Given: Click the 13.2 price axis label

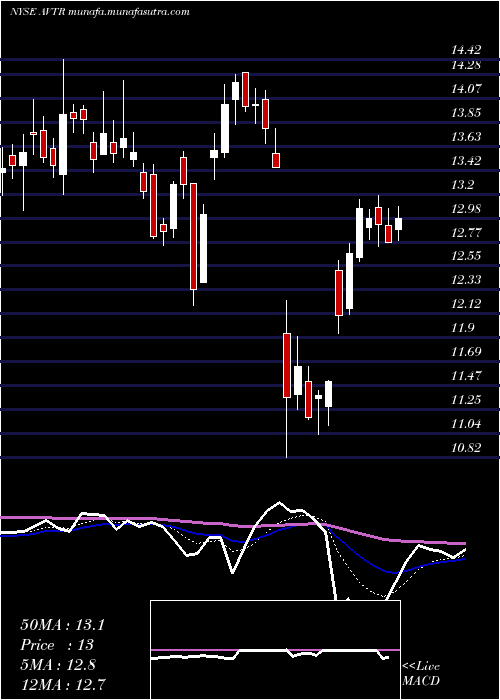Looking at the screenshot, I should click(x=463, y=185).
